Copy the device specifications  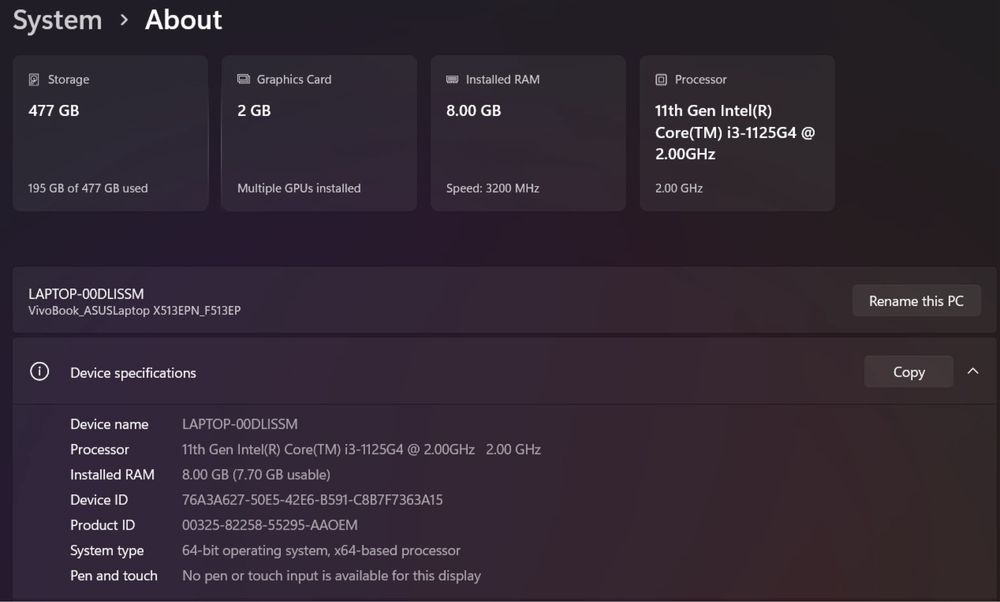908,372
